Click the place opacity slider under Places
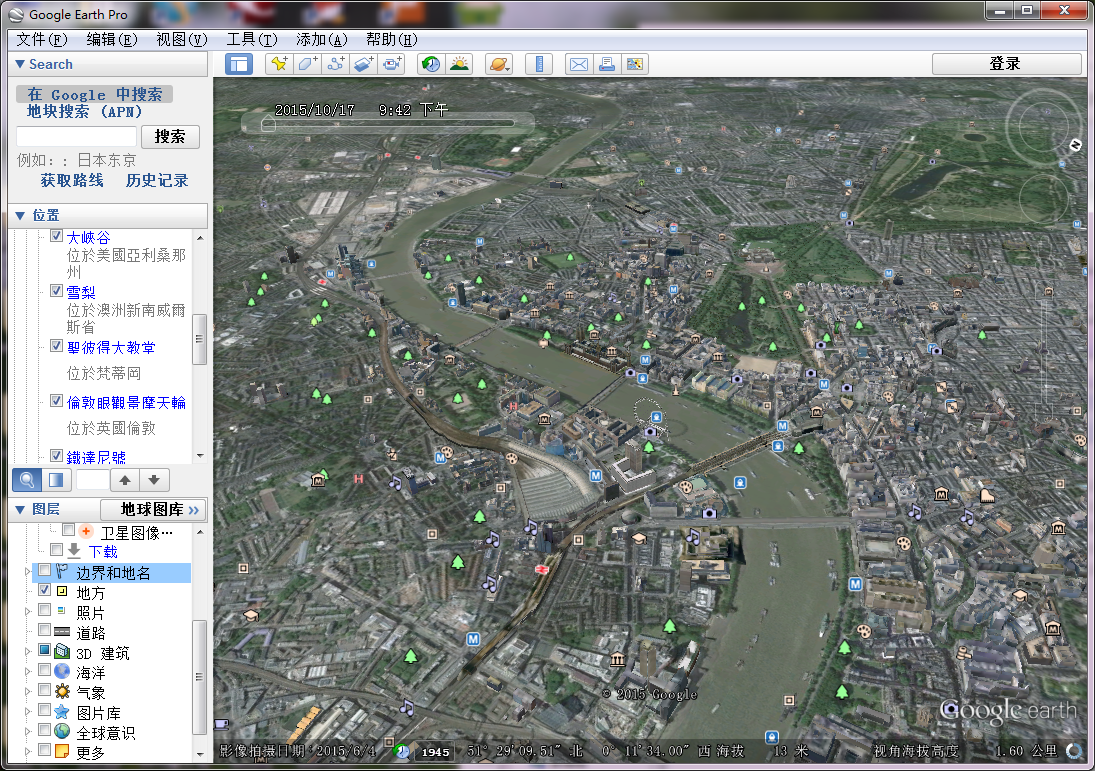 [93, 480]
